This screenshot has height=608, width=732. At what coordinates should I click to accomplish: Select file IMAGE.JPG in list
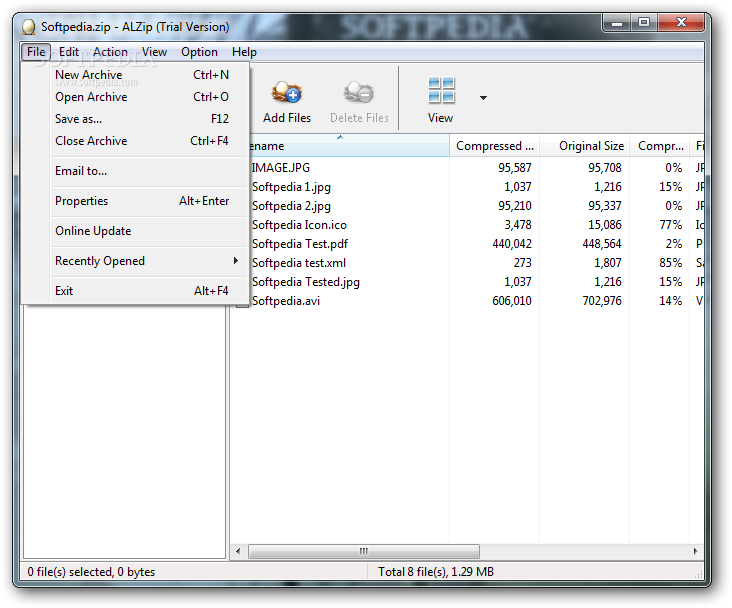pos(281,168)
